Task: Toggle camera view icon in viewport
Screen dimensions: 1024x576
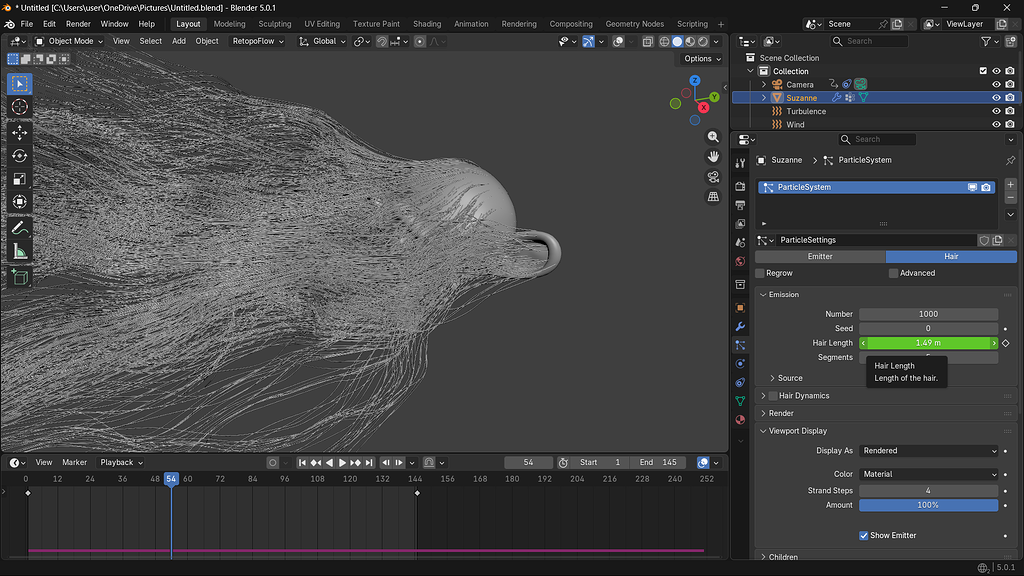Action: coord(713,177)
